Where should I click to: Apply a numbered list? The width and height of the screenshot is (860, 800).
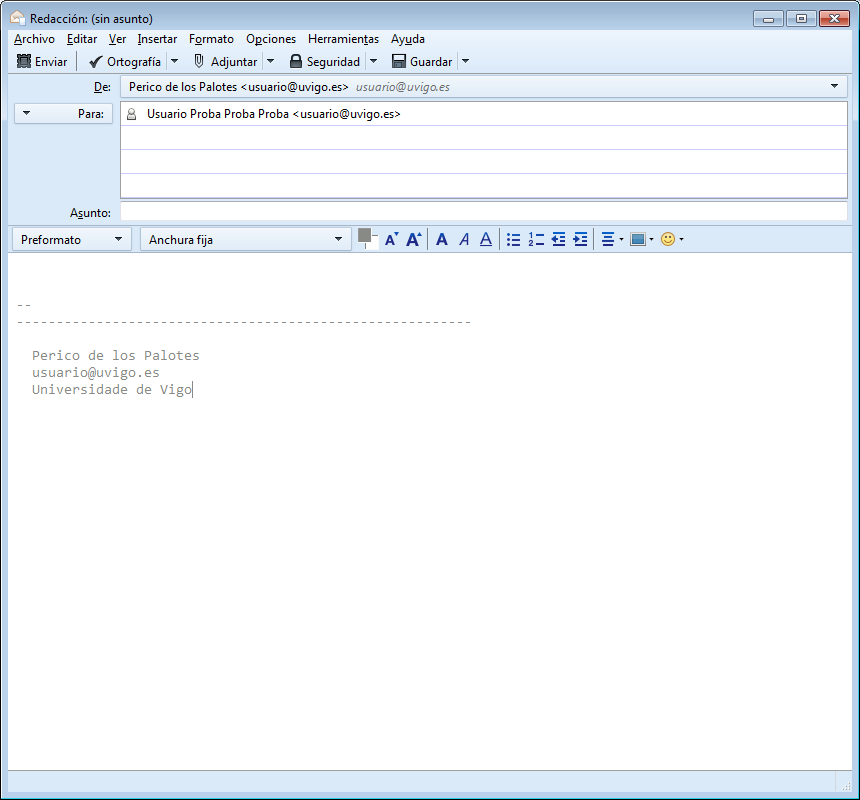(x=536, y=240)
